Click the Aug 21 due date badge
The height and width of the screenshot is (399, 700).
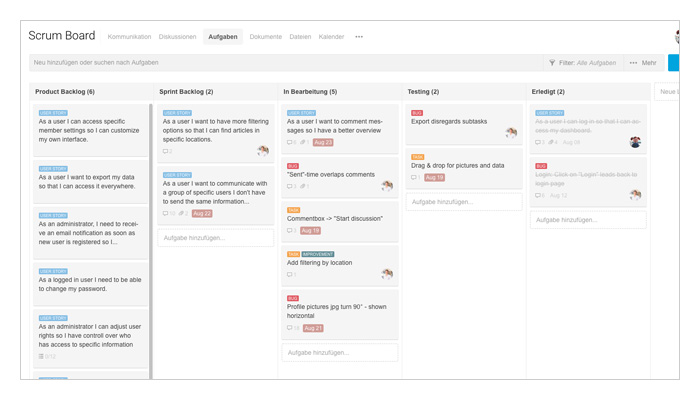tap(313, 328)
